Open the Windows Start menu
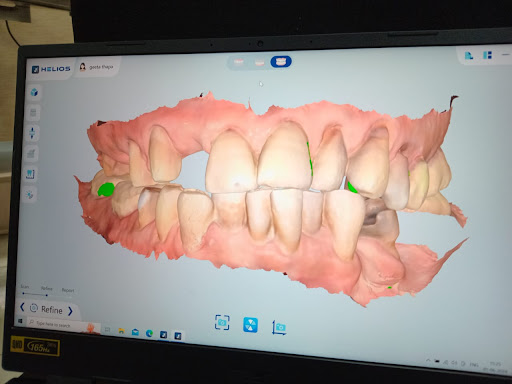 click(20, 321)
